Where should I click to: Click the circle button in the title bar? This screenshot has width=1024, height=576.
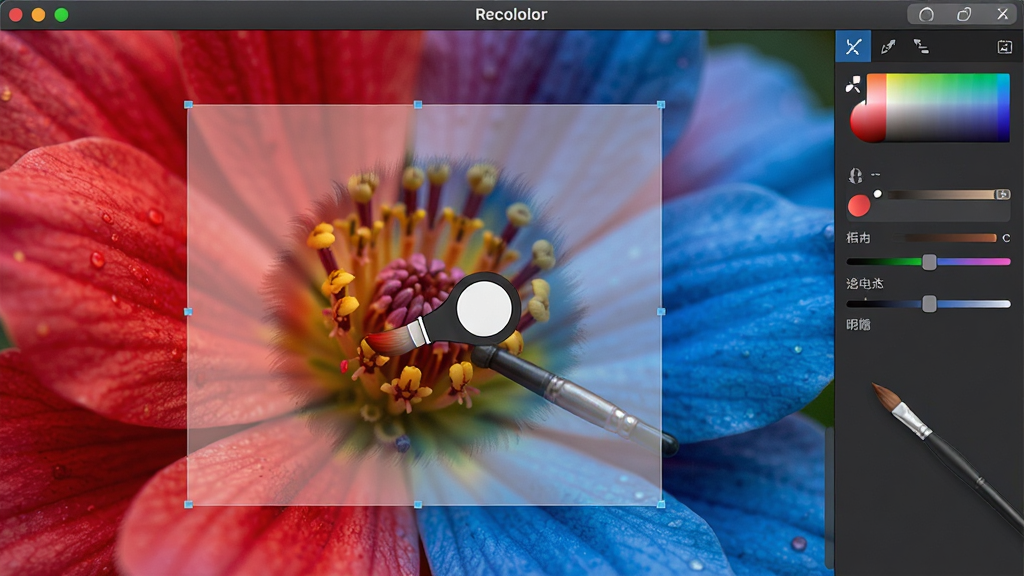926,14
